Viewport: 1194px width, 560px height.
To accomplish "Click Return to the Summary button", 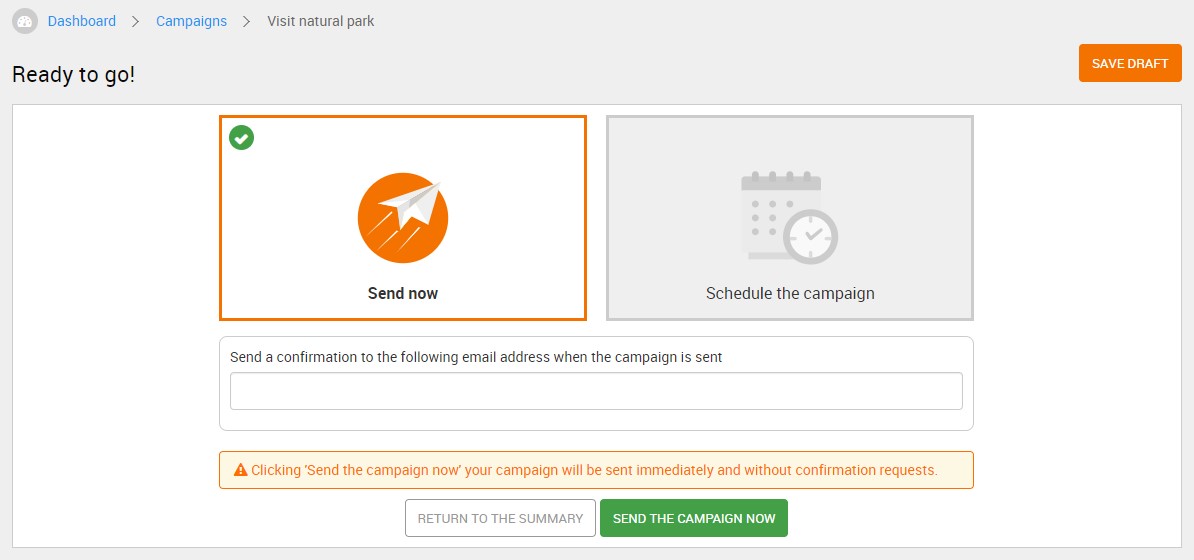I will [500, 518].
